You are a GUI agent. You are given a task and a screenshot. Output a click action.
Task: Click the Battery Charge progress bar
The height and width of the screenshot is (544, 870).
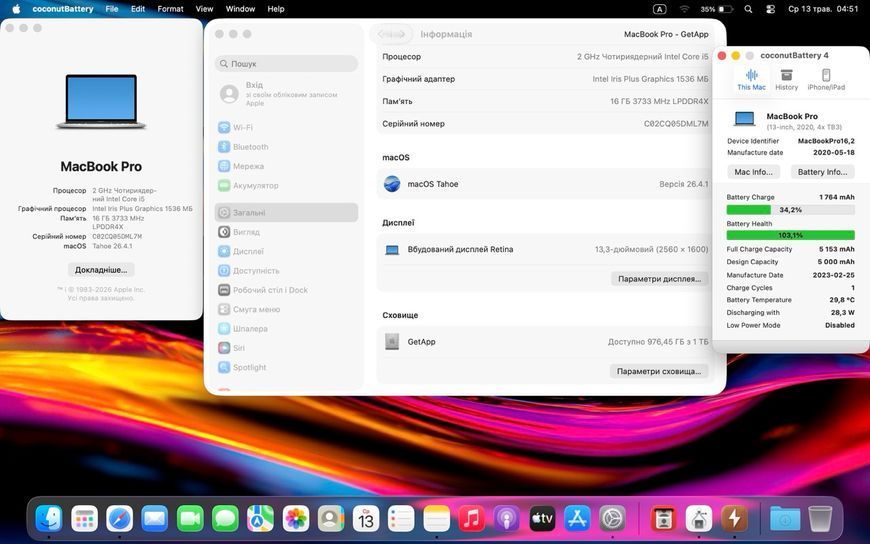pos(790,210)
